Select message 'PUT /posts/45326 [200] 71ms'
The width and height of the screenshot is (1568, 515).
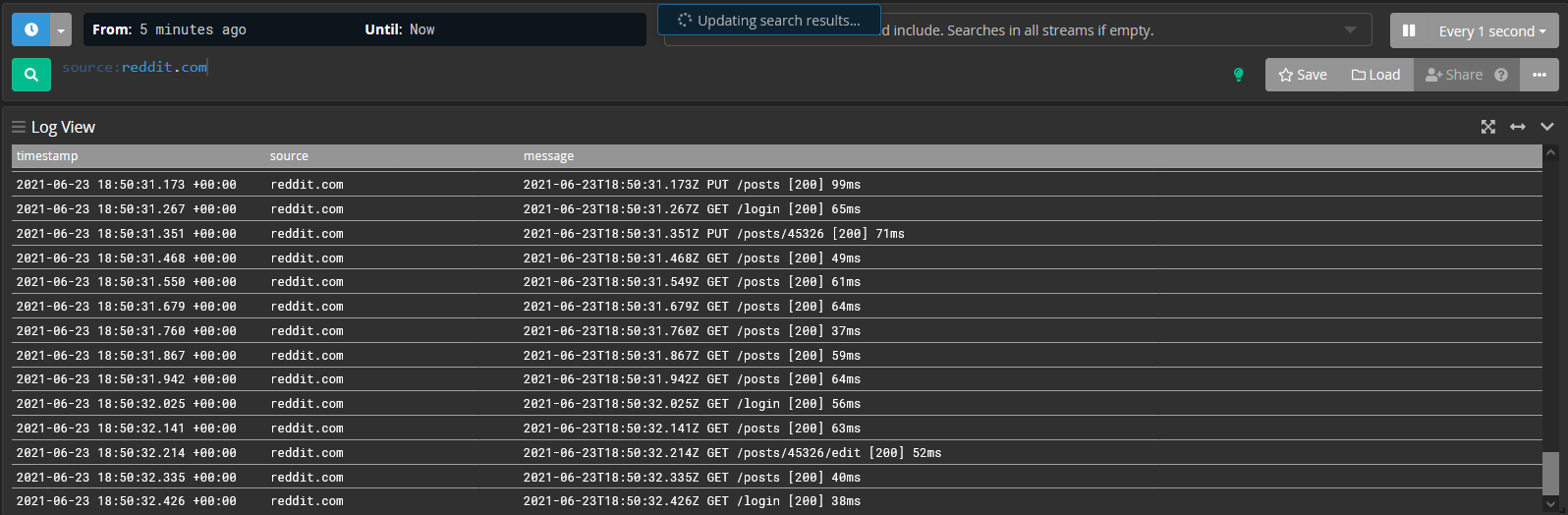(x=713, y=234)
